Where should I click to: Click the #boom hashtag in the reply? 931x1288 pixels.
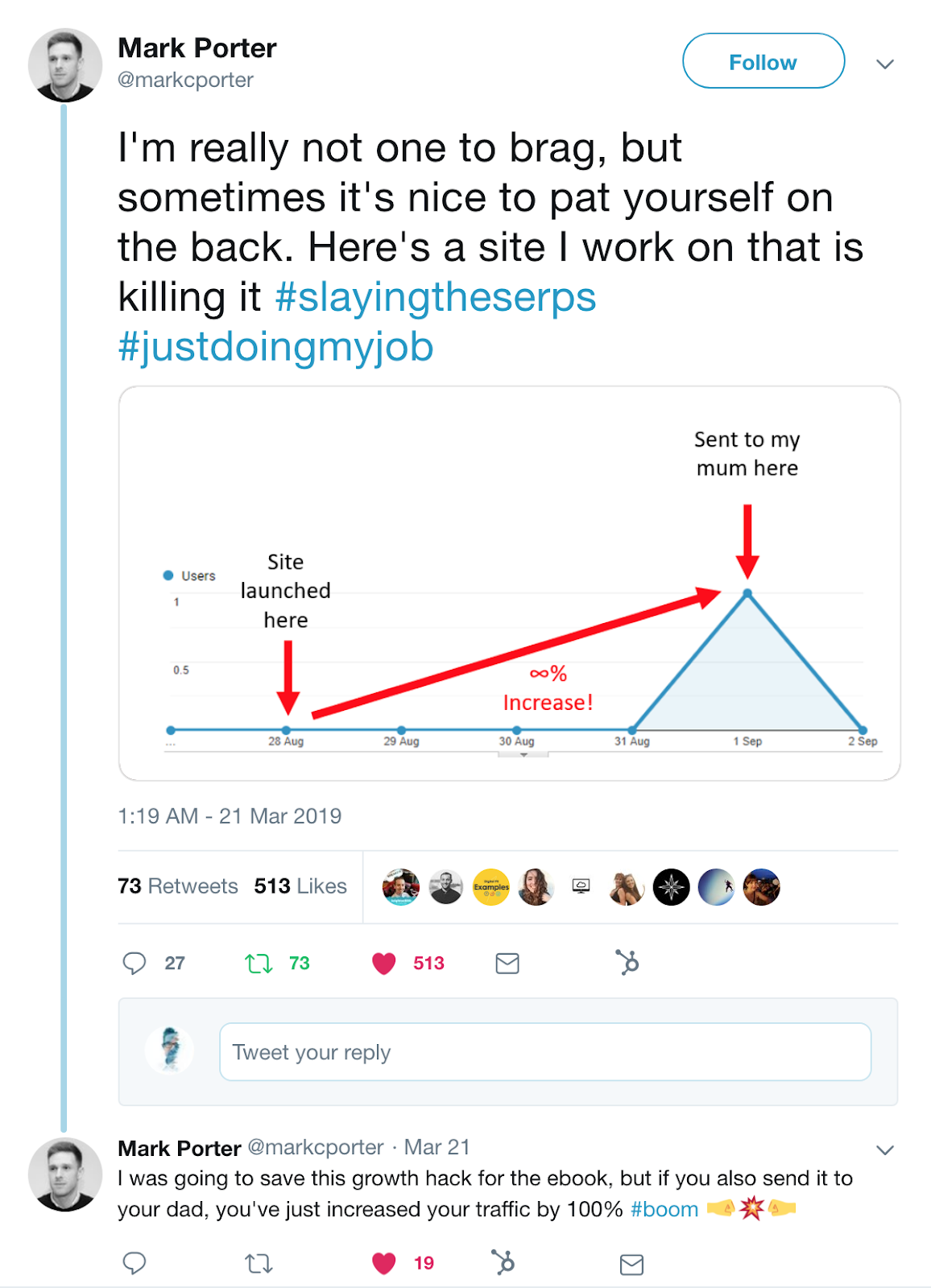click(664, 1209)
